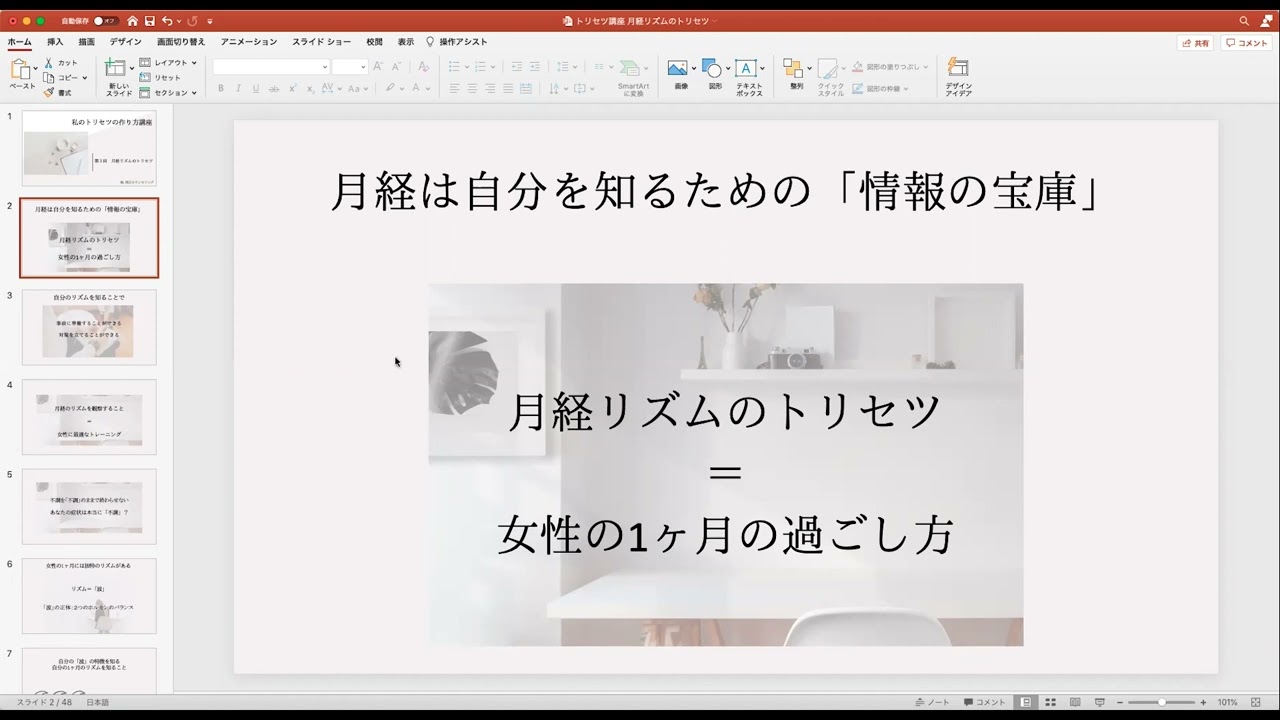Toggle Superscript formatting
The height and width of the screenshot is (720, 1280).
pos(292,88)
